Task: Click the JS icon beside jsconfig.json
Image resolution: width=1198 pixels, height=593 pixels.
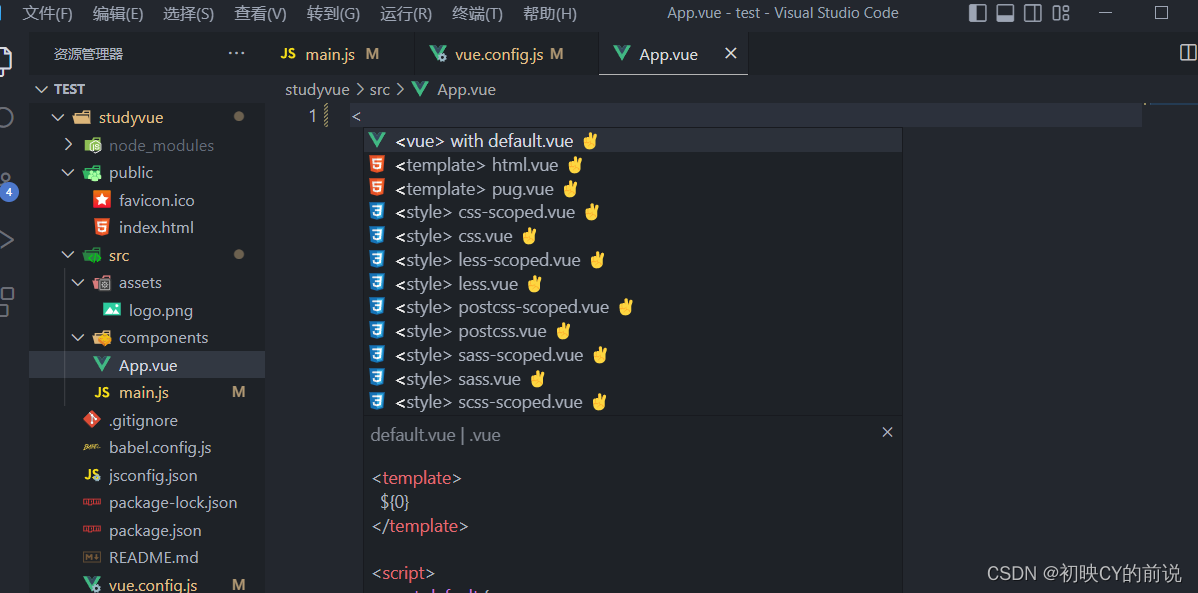Action: coord(92,475)
